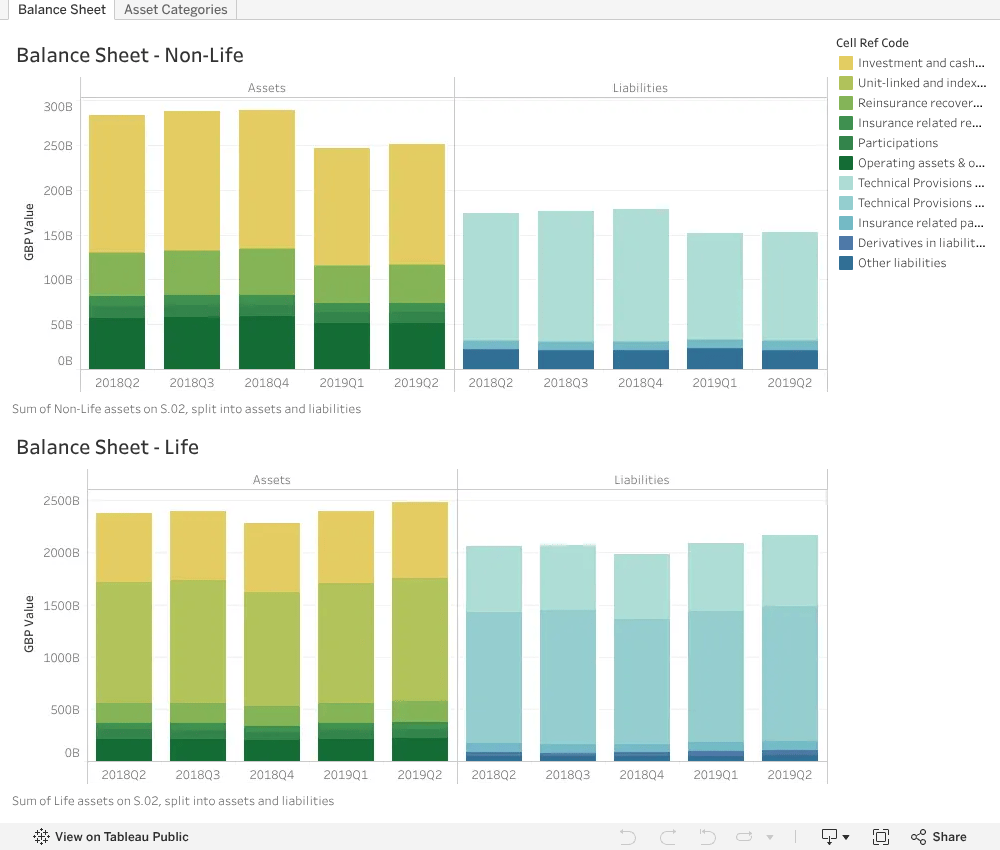The width and height of the screenshot is (1000, 850).
Task: Click the refresh replay icon
Action: [744, 837]
